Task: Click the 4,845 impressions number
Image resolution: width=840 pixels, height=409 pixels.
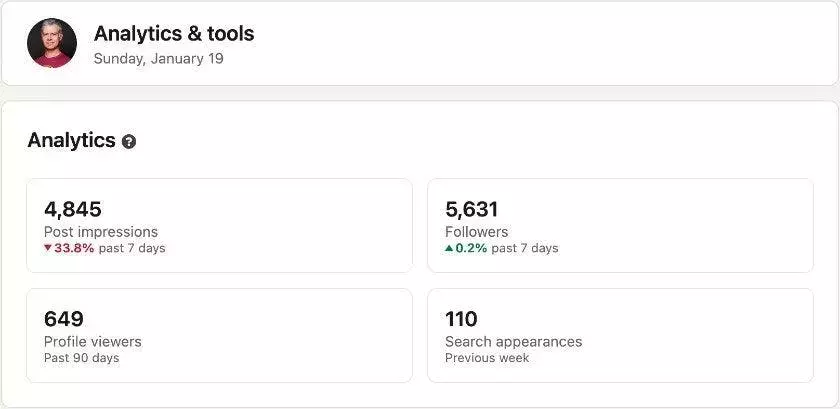Action: click(x=72, y=209)
